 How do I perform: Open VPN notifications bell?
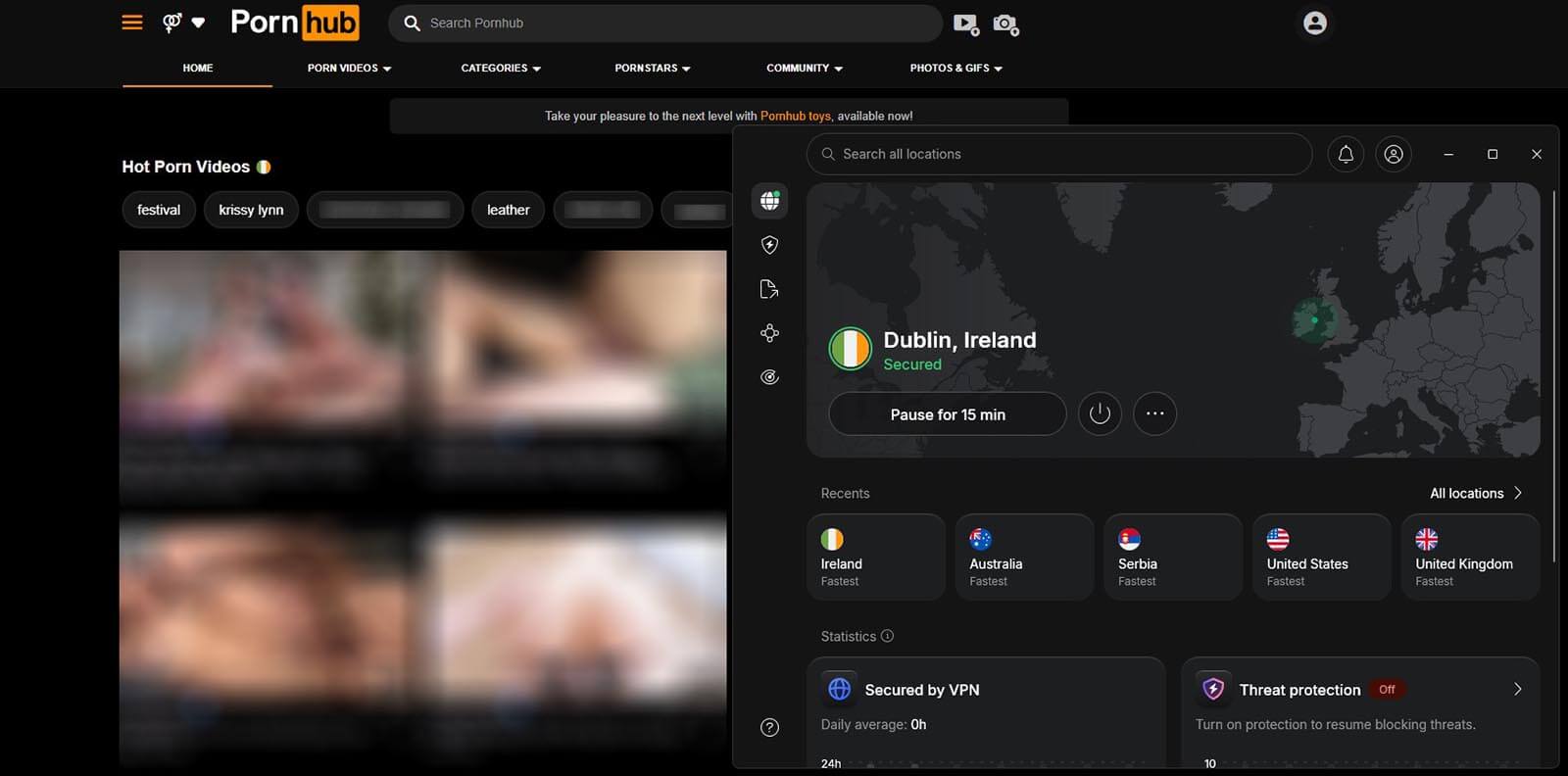[x=1346, y=154]
